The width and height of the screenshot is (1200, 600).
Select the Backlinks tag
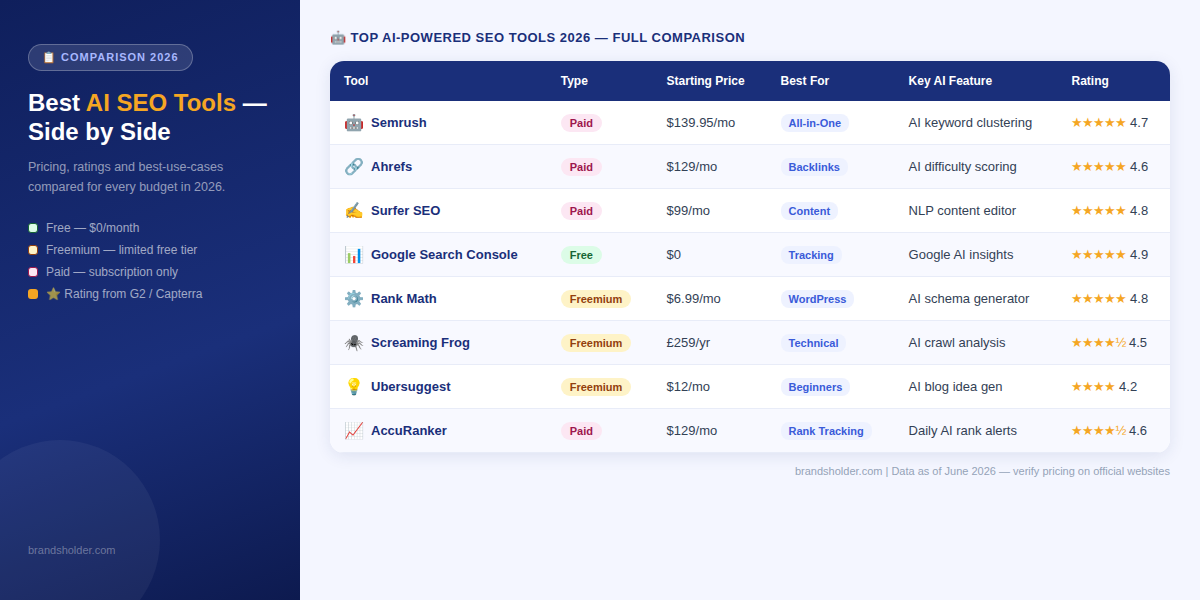(814, 167)
